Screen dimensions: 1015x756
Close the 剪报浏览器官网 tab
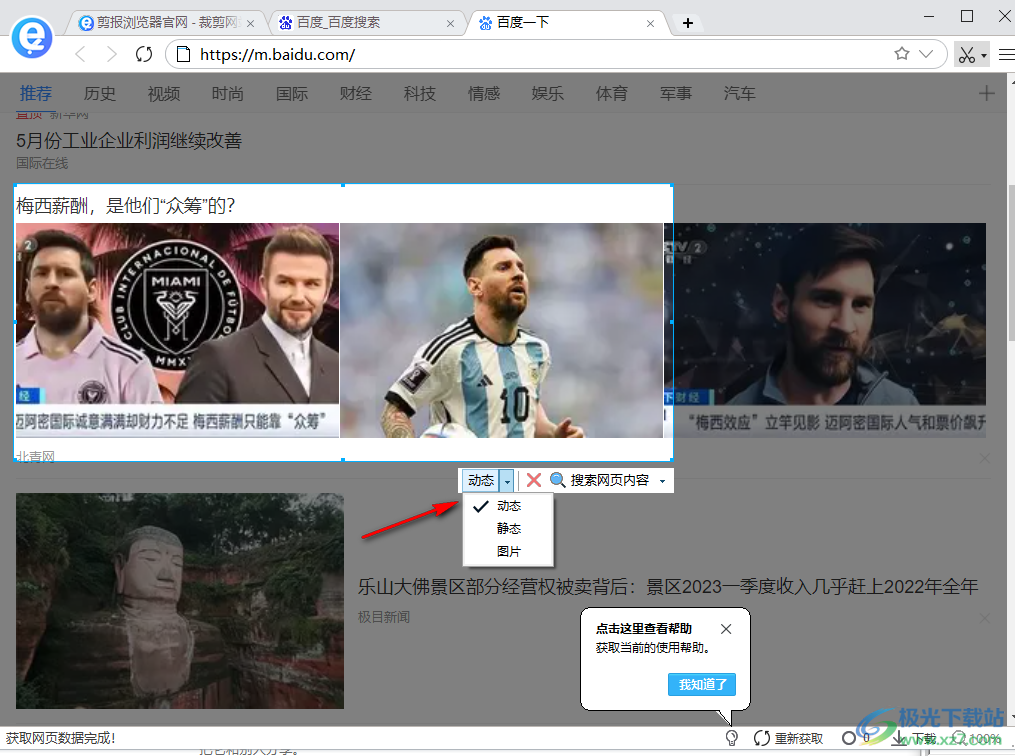coord(251,23)
